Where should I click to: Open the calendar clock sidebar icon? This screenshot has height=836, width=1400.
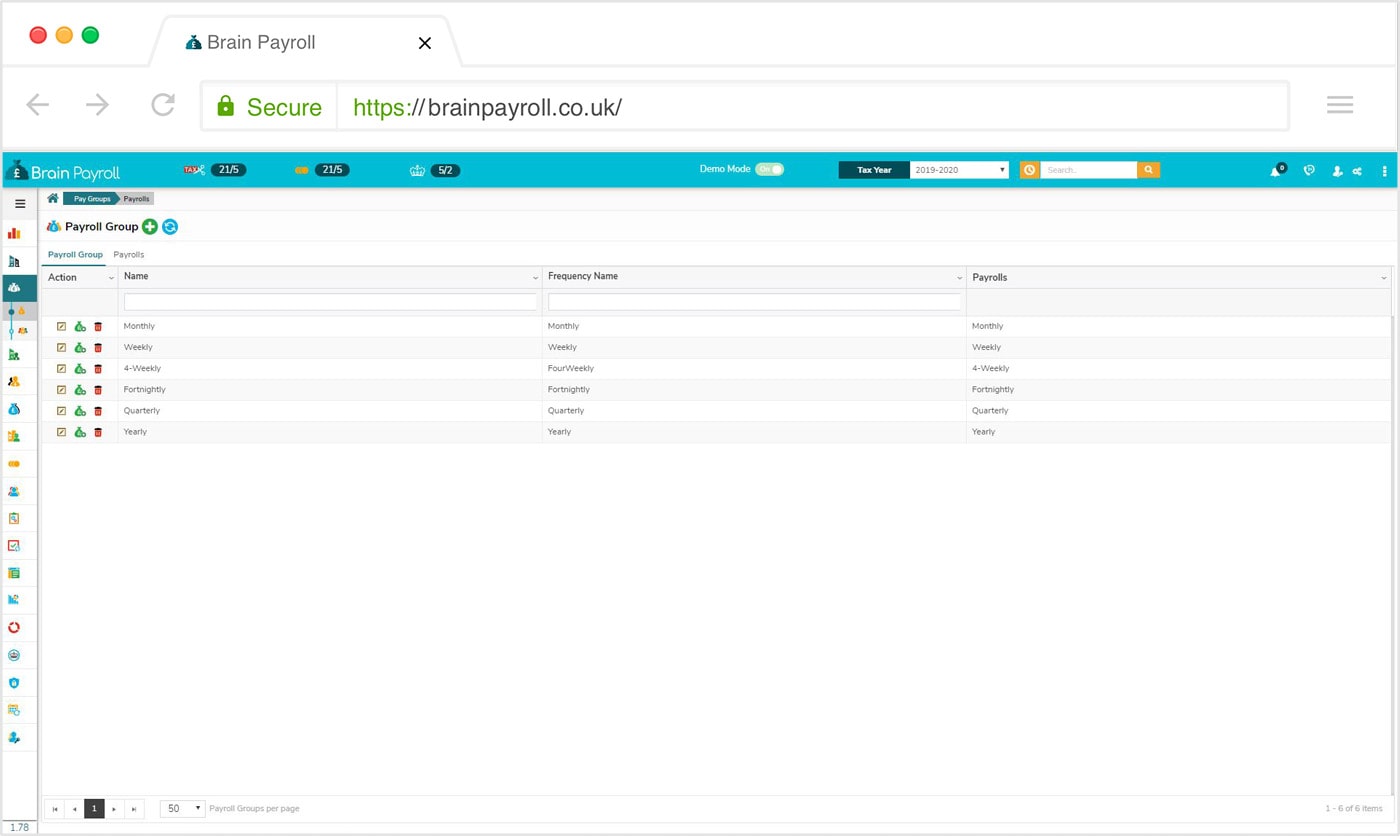14,710
